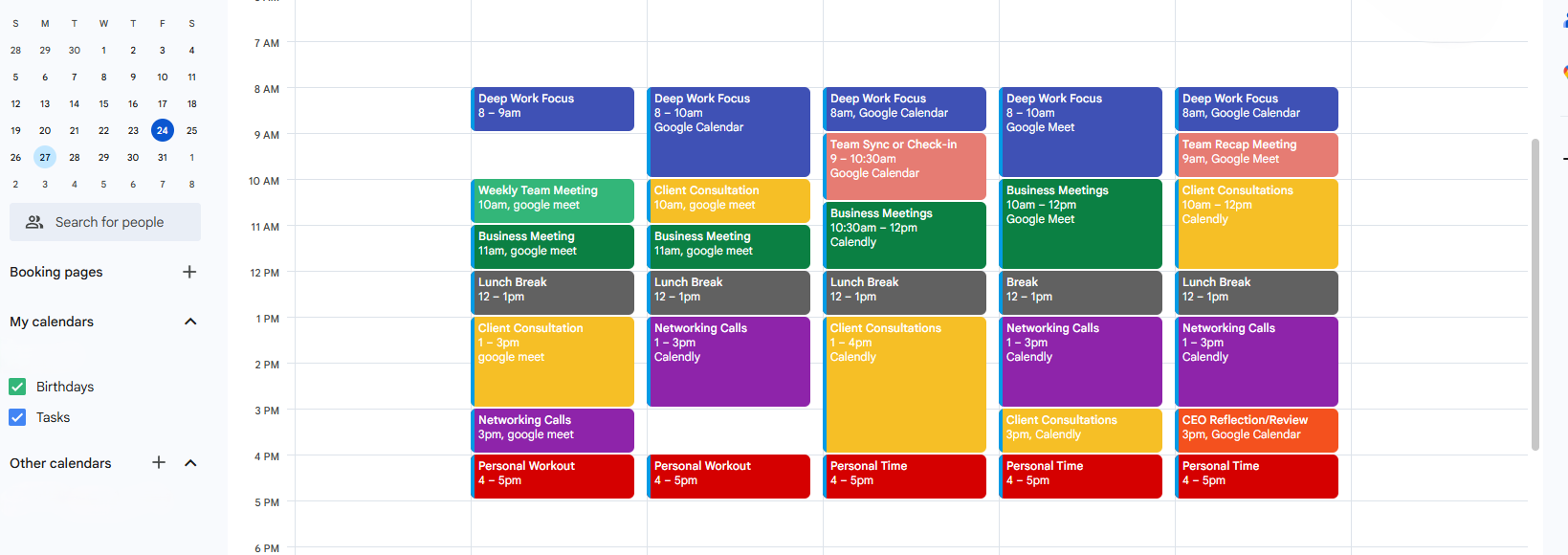
Task: Click the people icon in search box
Action: point(34,222)
